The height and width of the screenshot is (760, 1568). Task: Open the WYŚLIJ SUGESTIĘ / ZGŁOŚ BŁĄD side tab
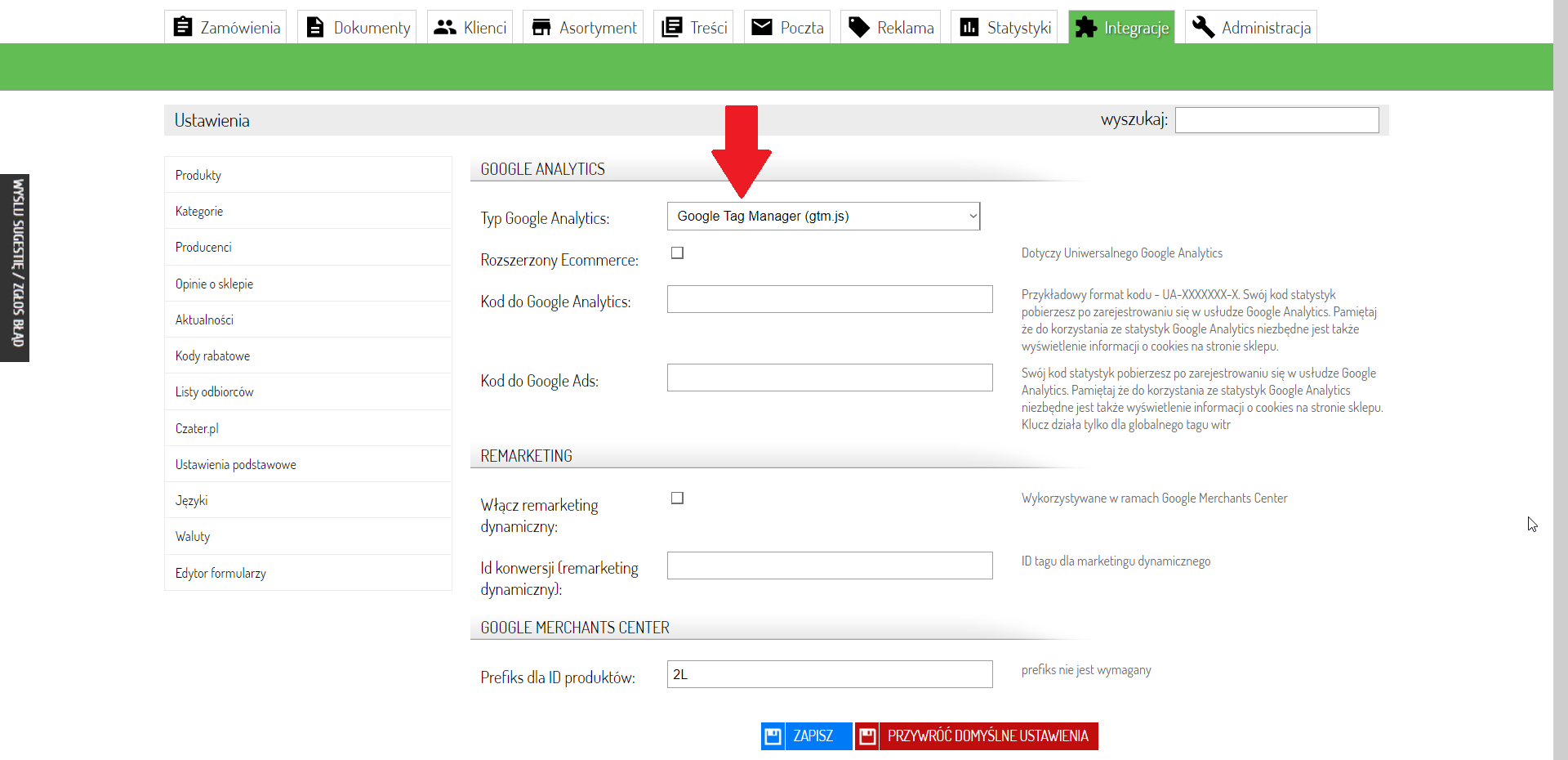coord(15,268)
